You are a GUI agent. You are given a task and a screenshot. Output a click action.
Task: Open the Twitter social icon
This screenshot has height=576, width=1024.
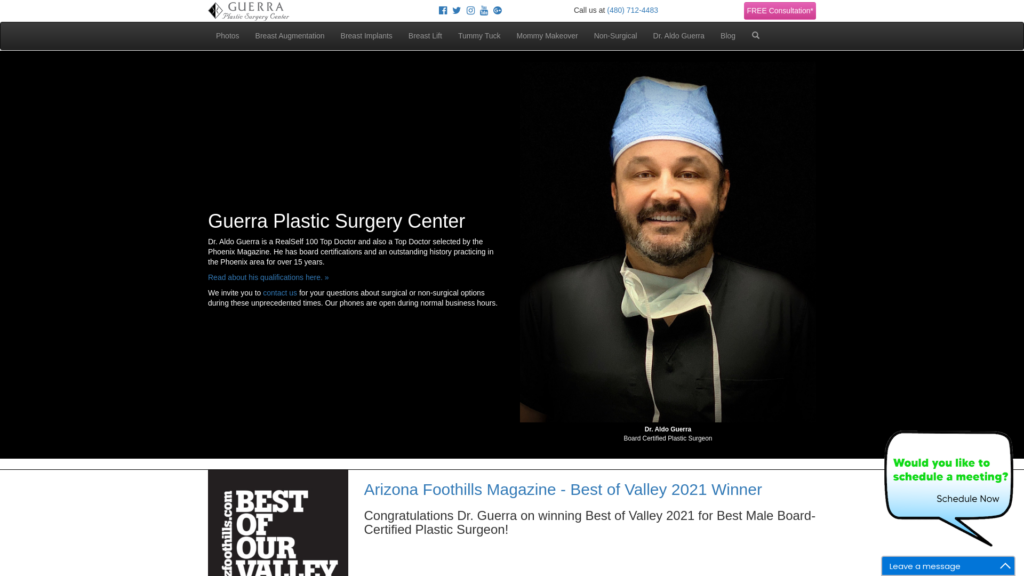tap(456, 10)
